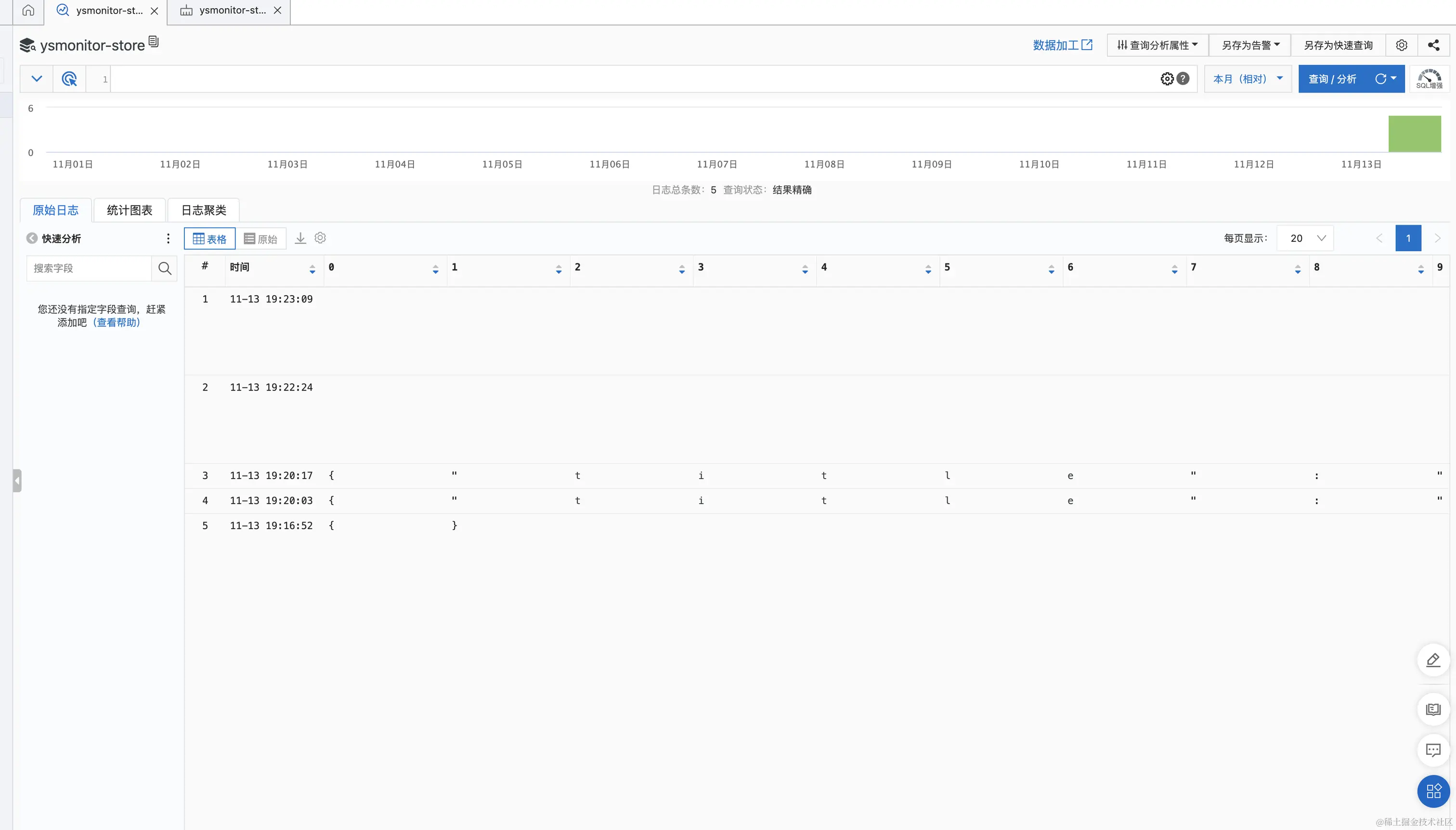Image resolution: width=1456 pixels, height=830 pixels.
Task: Click the SQL enhancement gauge icon
Action: coord(1429,78)
